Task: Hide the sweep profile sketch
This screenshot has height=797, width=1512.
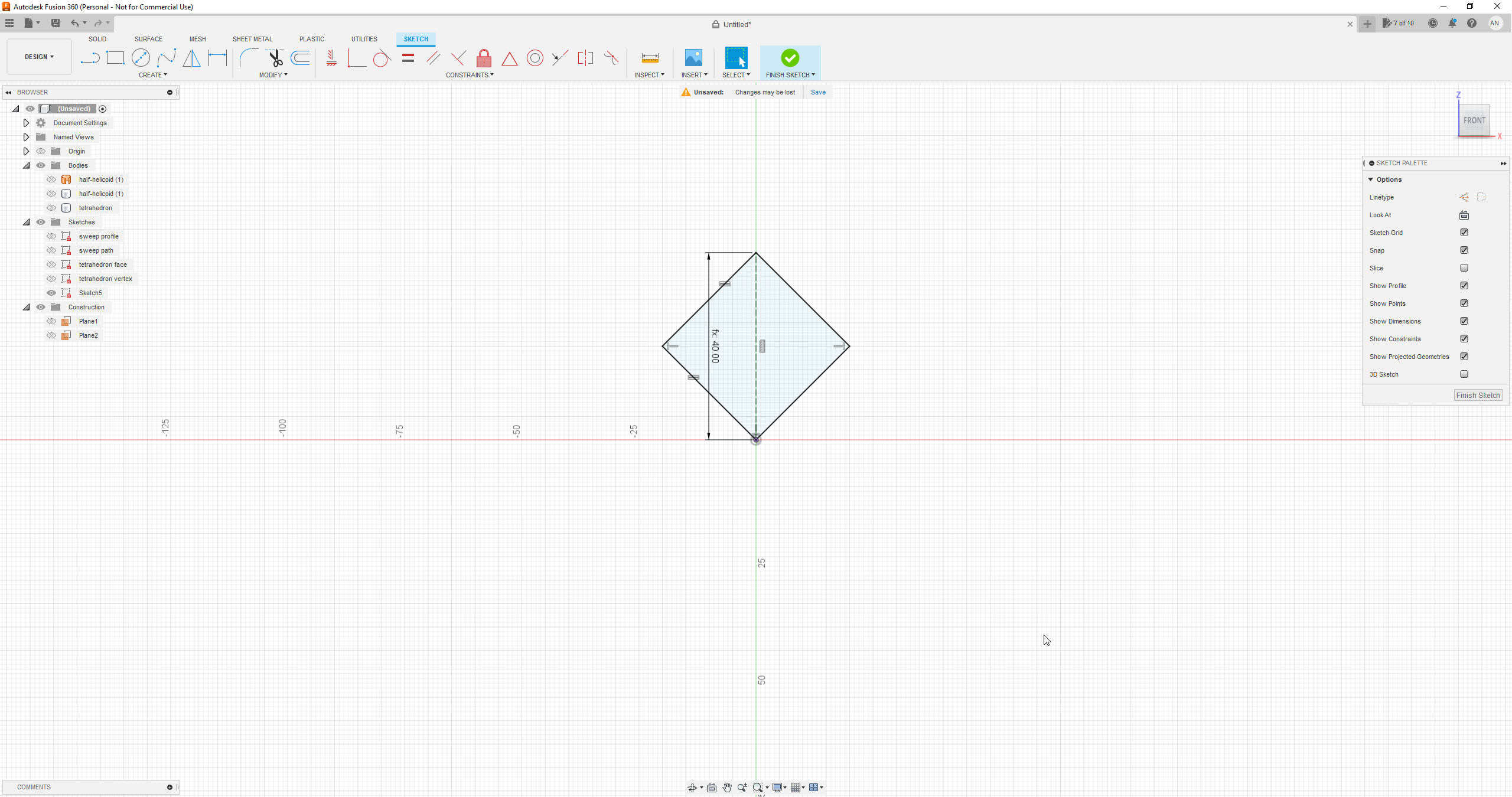Action: click(51, 236)
